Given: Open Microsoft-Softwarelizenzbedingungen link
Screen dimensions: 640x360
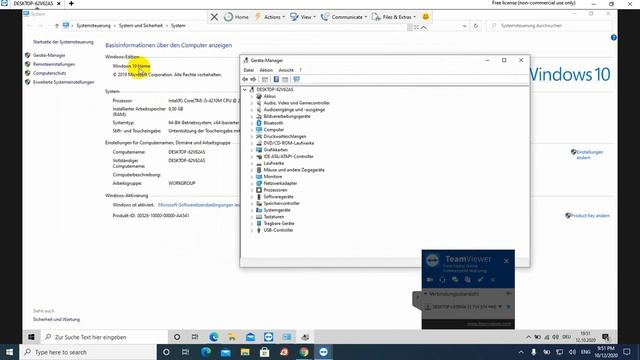Looking at the screenshot, I should tap(199, 205).
